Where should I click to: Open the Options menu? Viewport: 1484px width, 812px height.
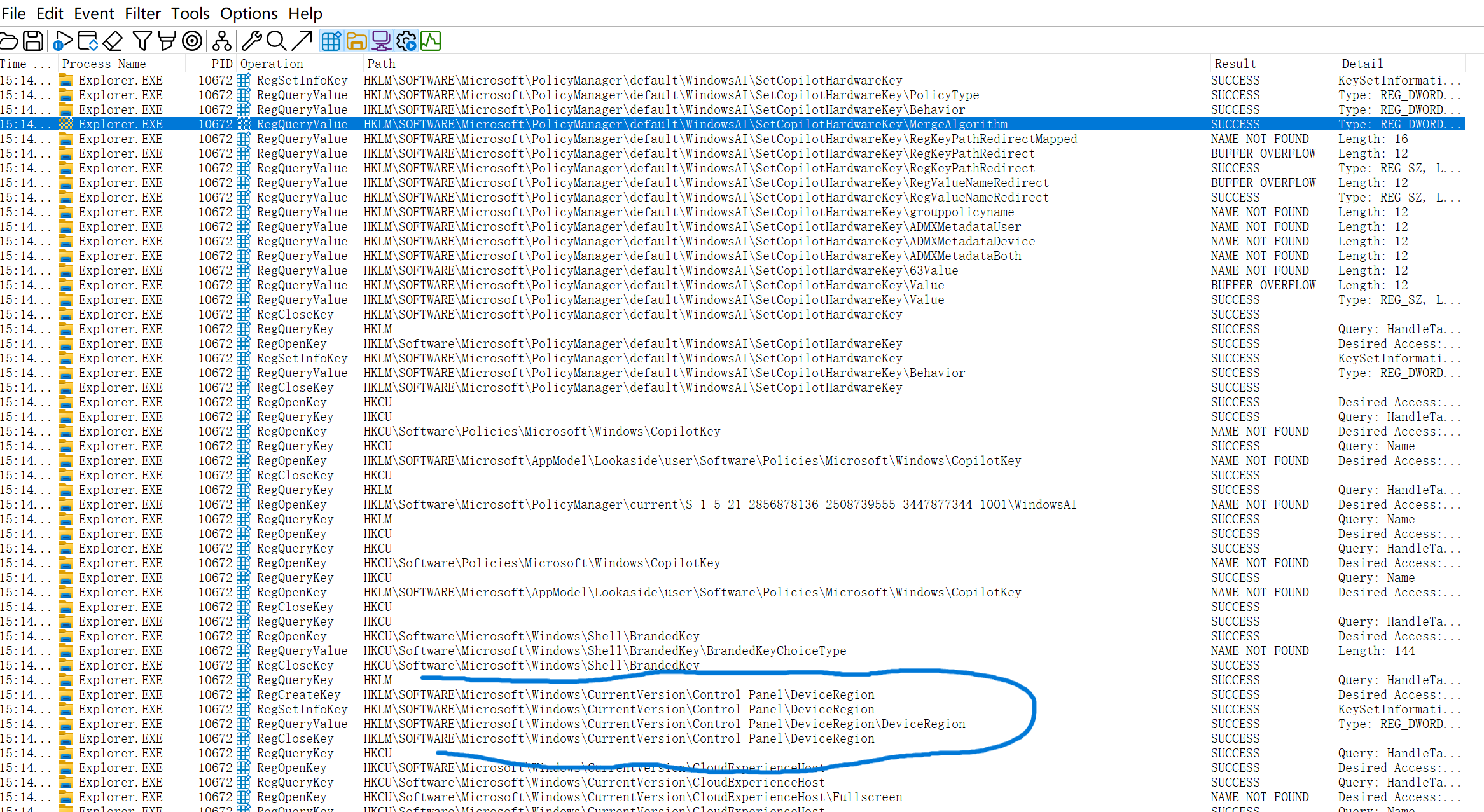click(x=249, y=13)
